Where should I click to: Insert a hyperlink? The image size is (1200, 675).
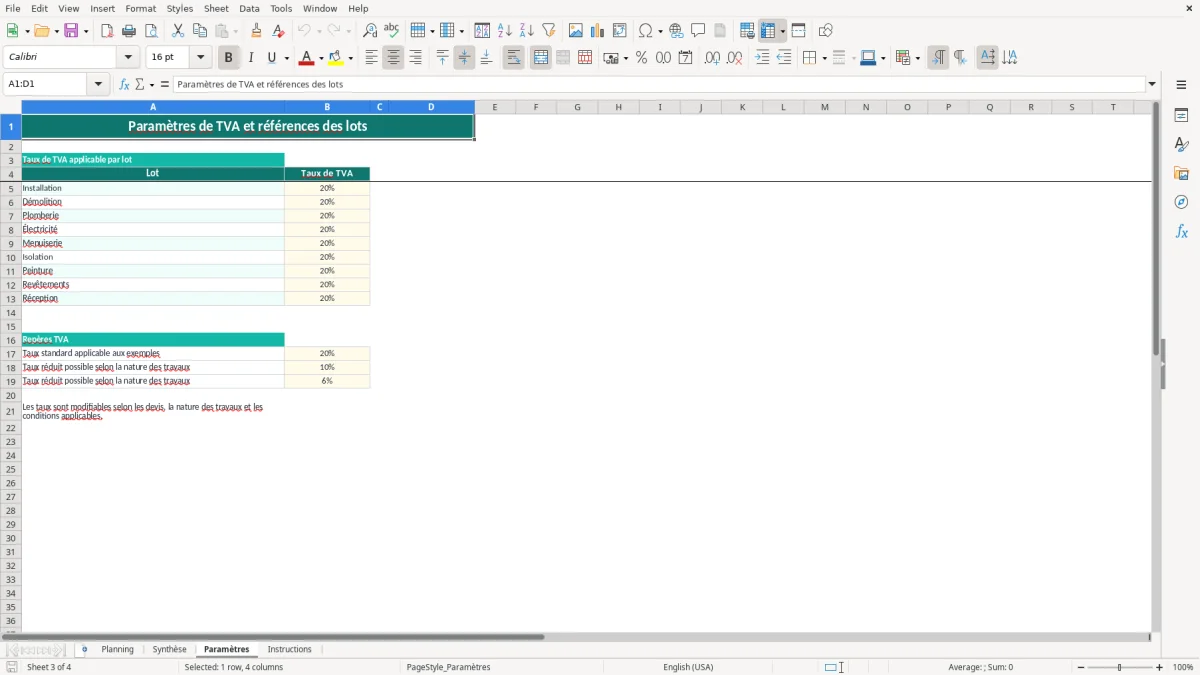coord(676,31)
